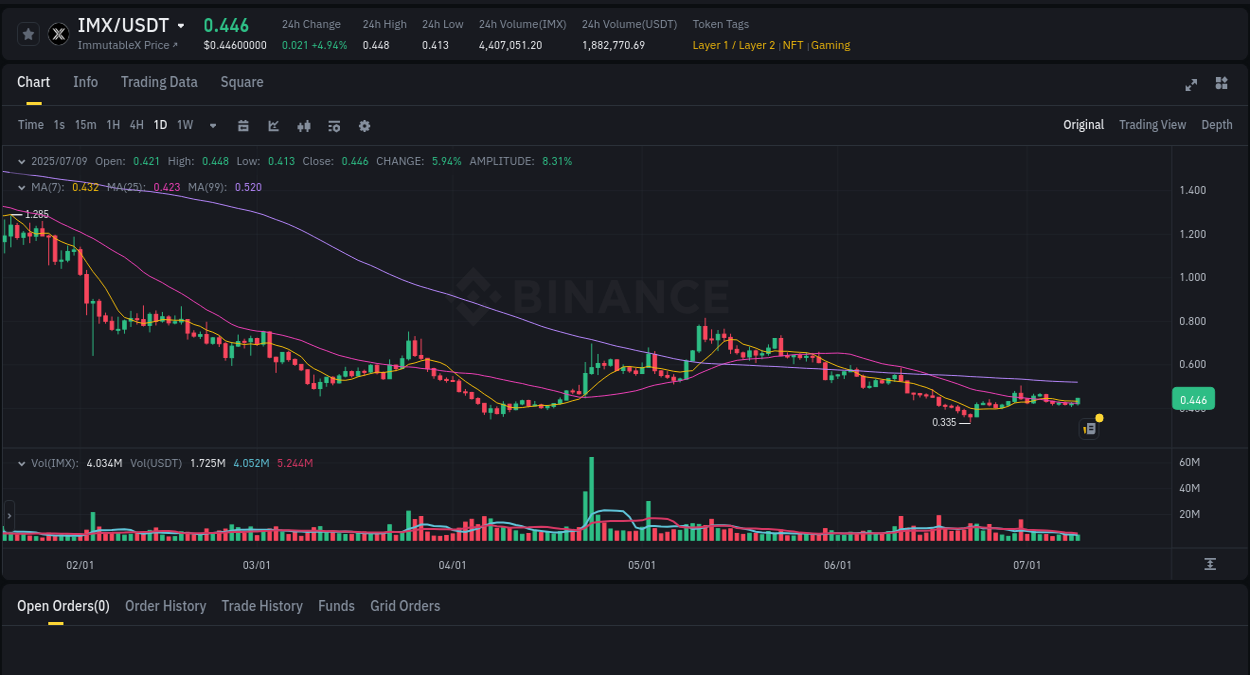This screenshot has width=1250, height=675.
Task: Select the 4H timeframe
Action: (136, 125)
